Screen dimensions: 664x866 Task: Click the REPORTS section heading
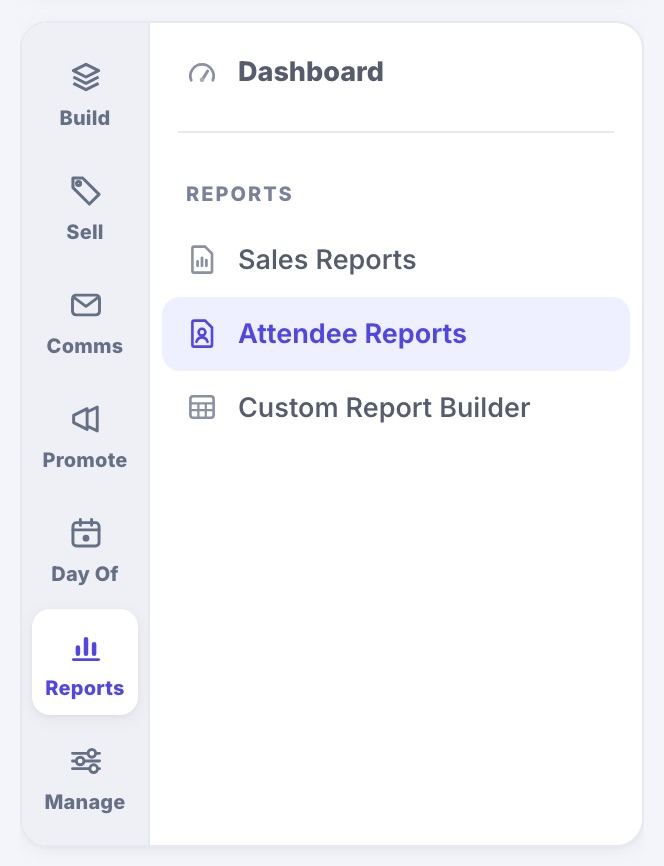click(x=239, y=194)
